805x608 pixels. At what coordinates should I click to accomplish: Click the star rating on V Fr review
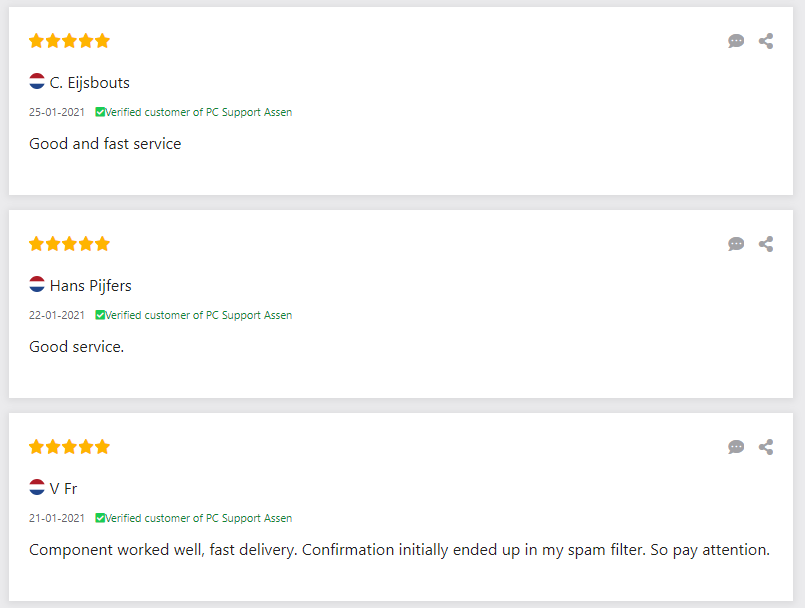tap(69, 447)
